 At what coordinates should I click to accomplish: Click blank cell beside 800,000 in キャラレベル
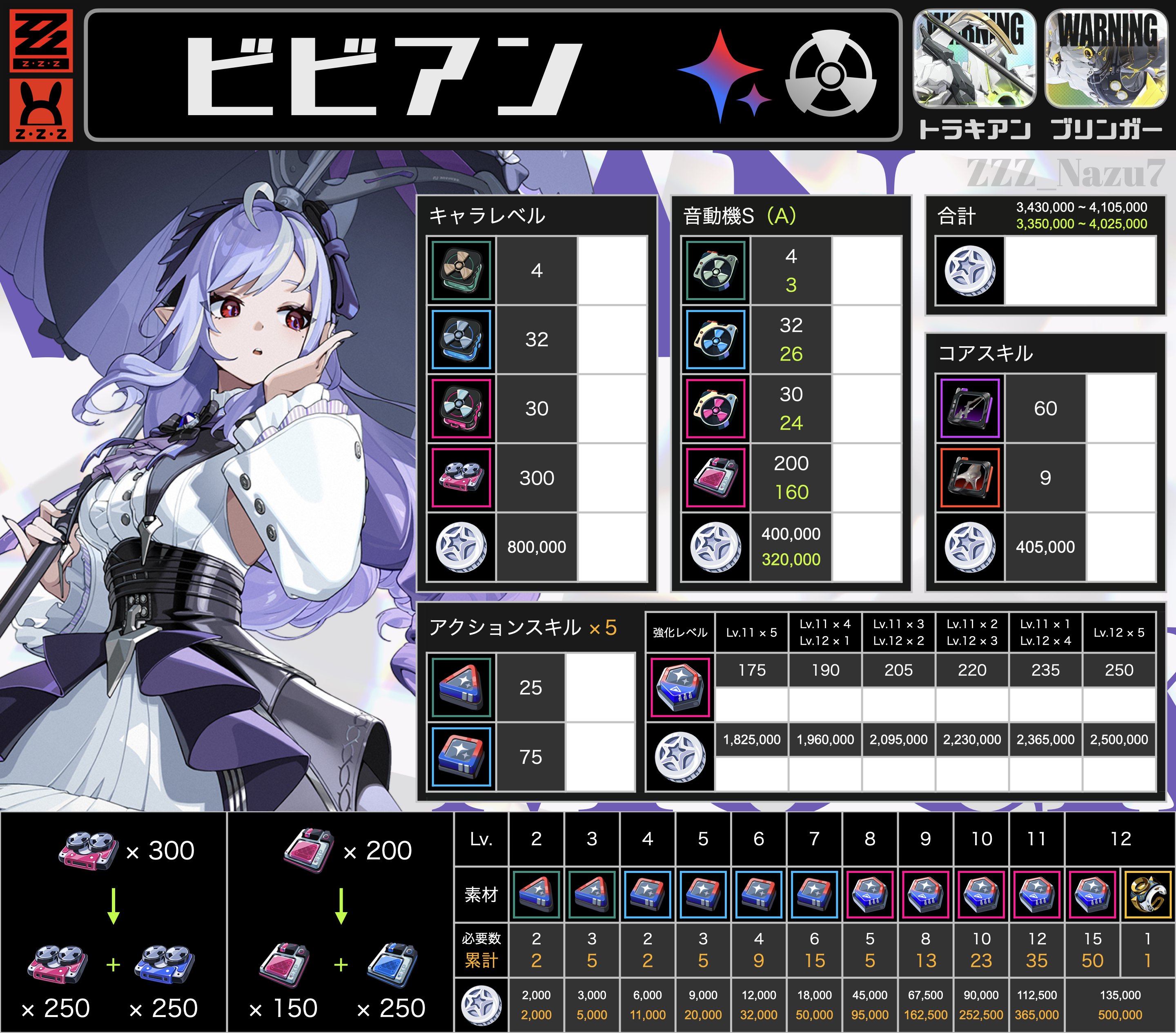click(x=612, y=546)
